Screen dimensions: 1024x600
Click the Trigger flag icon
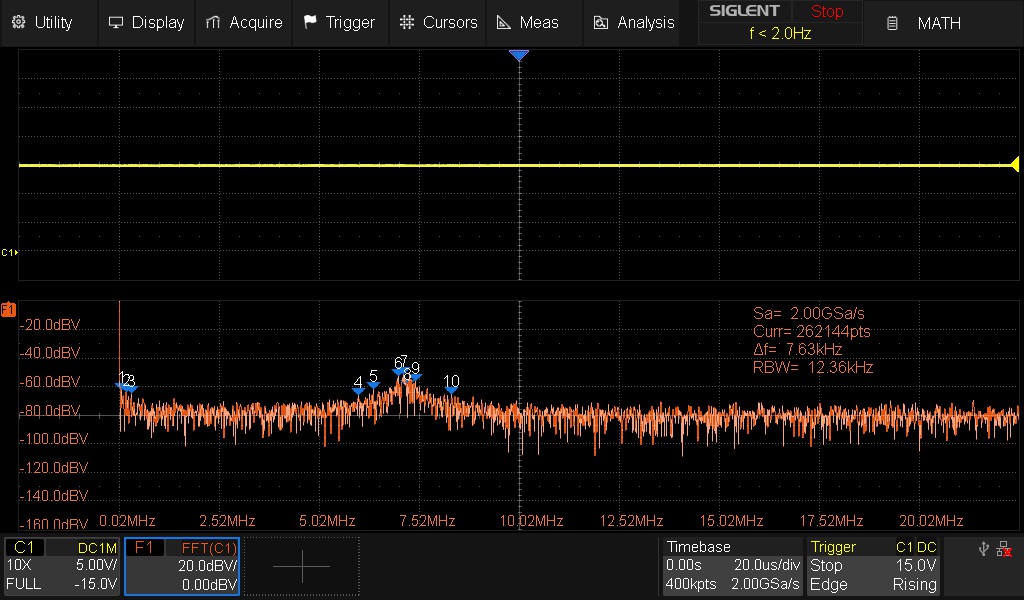tap(310, 22)
